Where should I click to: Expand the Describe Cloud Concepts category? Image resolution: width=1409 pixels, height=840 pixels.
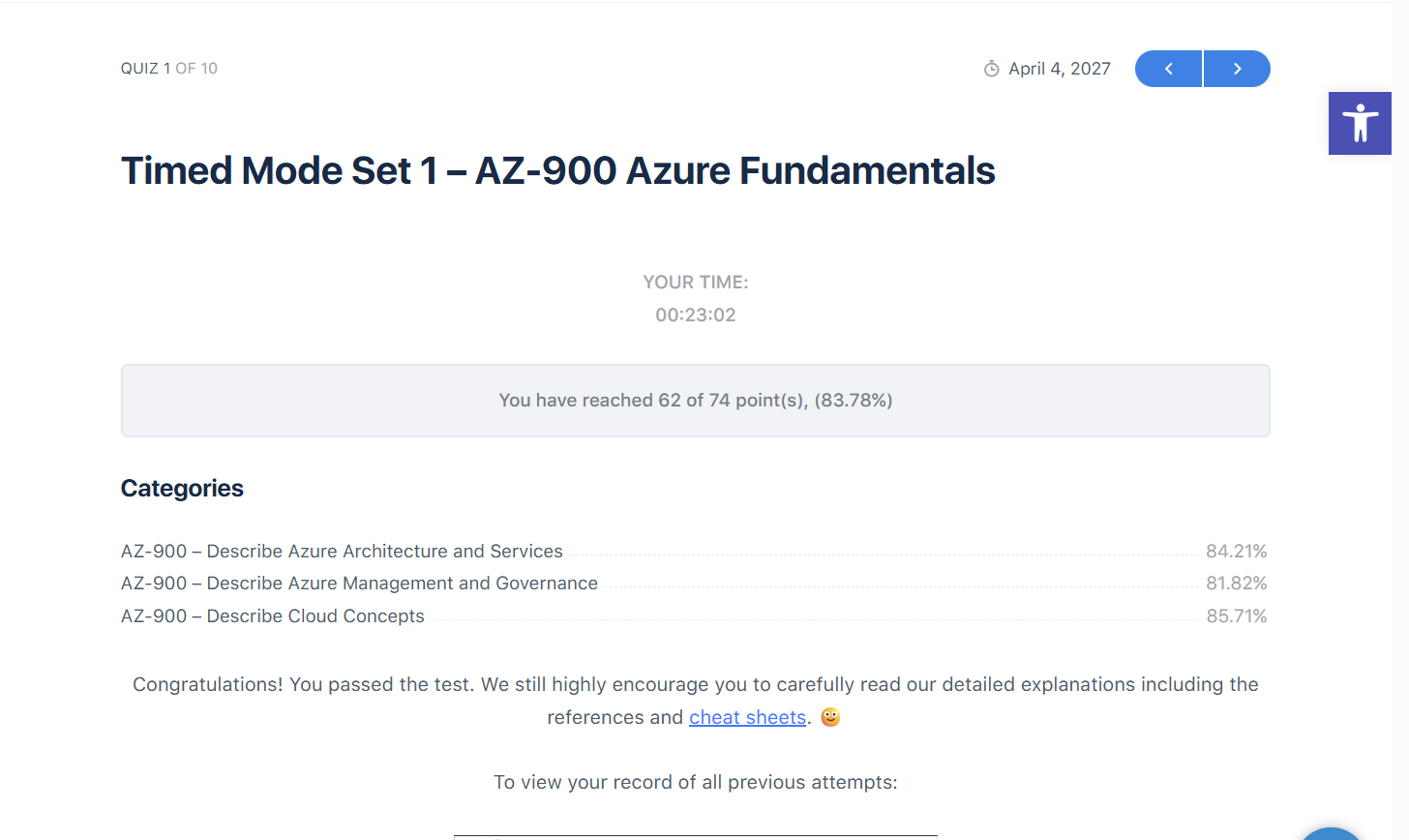(272, 615)
